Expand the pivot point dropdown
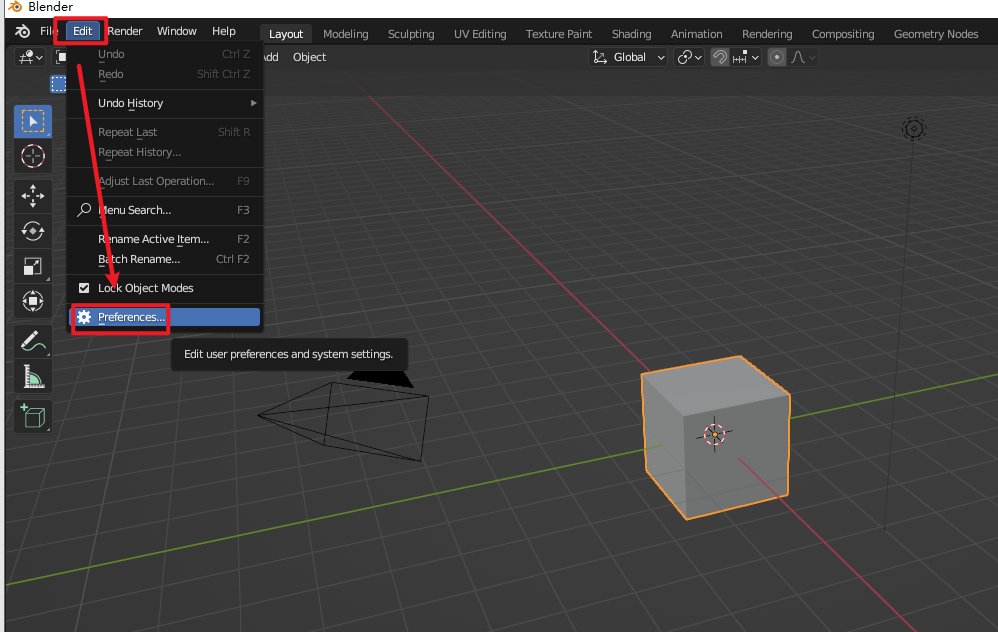Viewport: 998px width, 632px height. [x=689, y=58]
